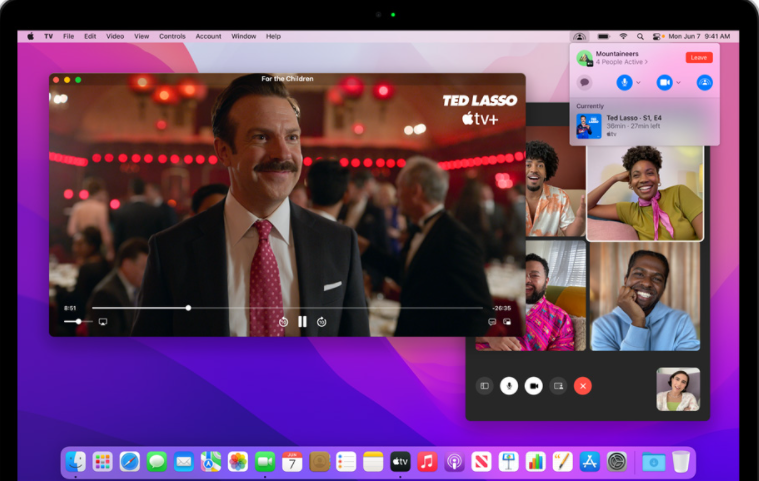The height and width of the screenshot is (481, 759).
Task: Expand the microphone options chevron in panel
Action: tap(638, 83)
